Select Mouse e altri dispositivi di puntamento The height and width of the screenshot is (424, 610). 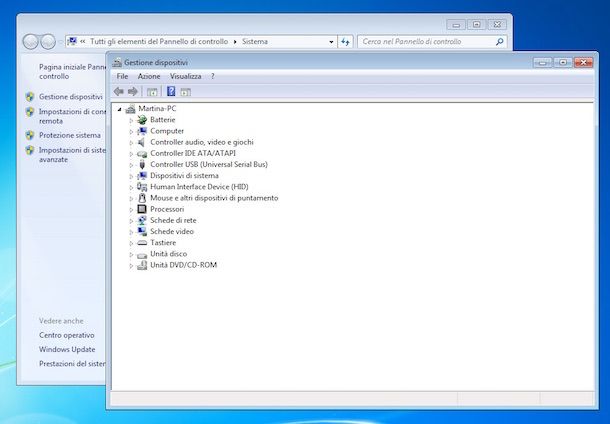(214, 198)
